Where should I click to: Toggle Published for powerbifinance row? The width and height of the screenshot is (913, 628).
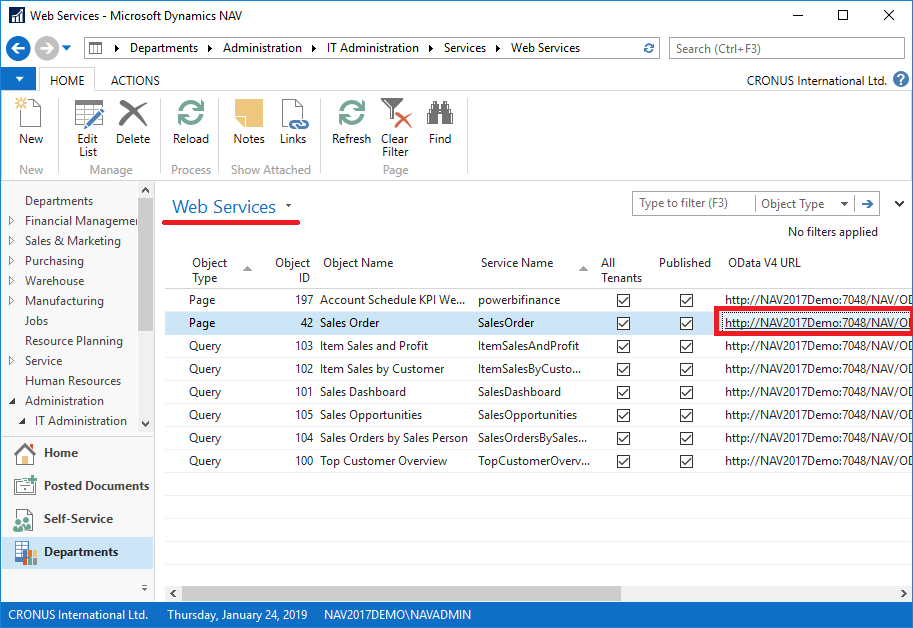[x=686, y=300]
